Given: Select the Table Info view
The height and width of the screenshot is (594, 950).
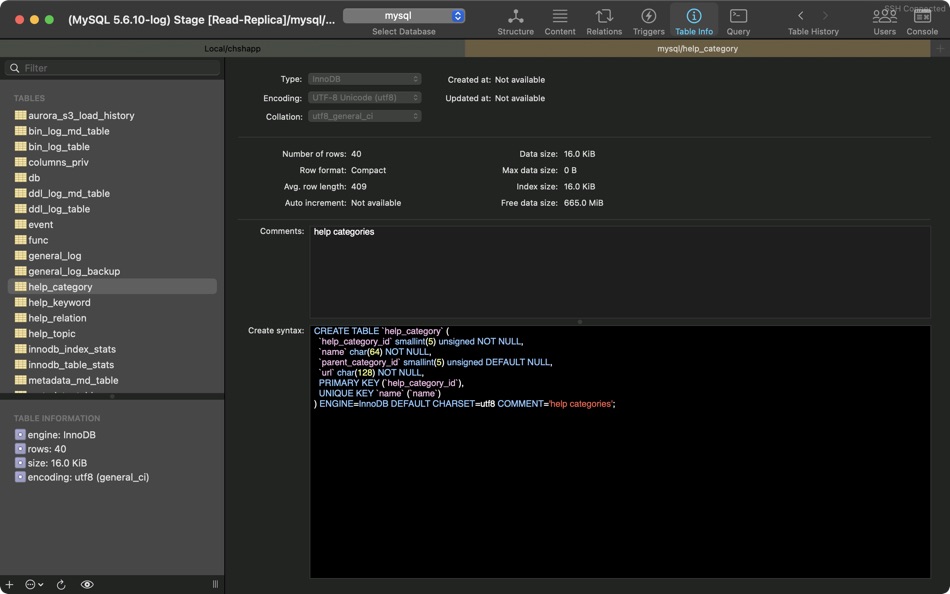Looking at the screenshot, I should tap(694, 22).
